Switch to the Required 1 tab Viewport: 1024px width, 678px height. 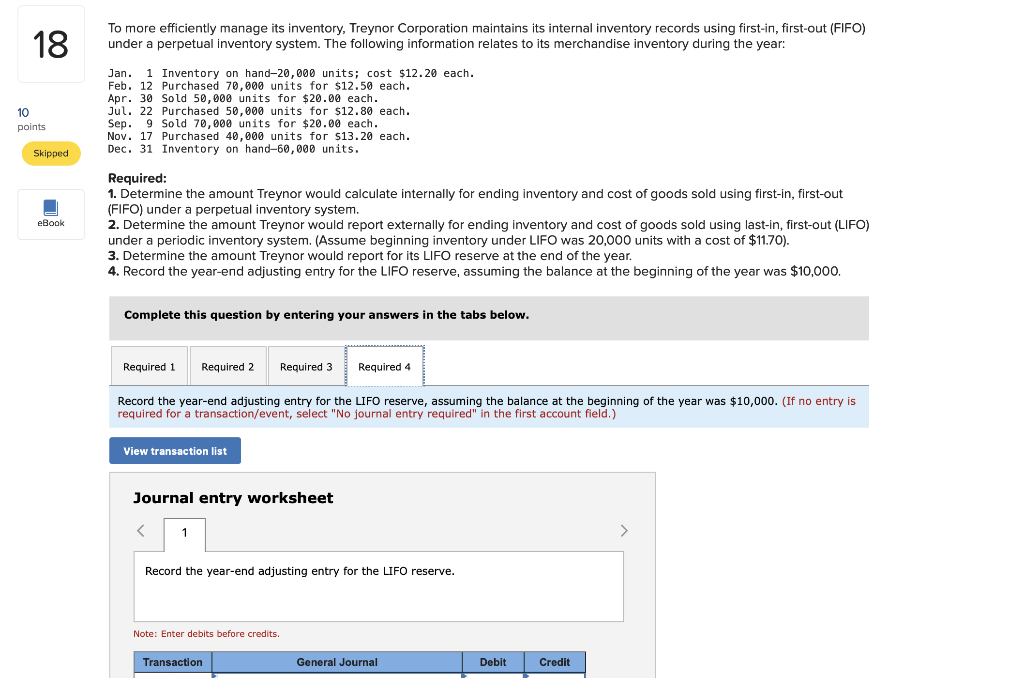(148, 366)
